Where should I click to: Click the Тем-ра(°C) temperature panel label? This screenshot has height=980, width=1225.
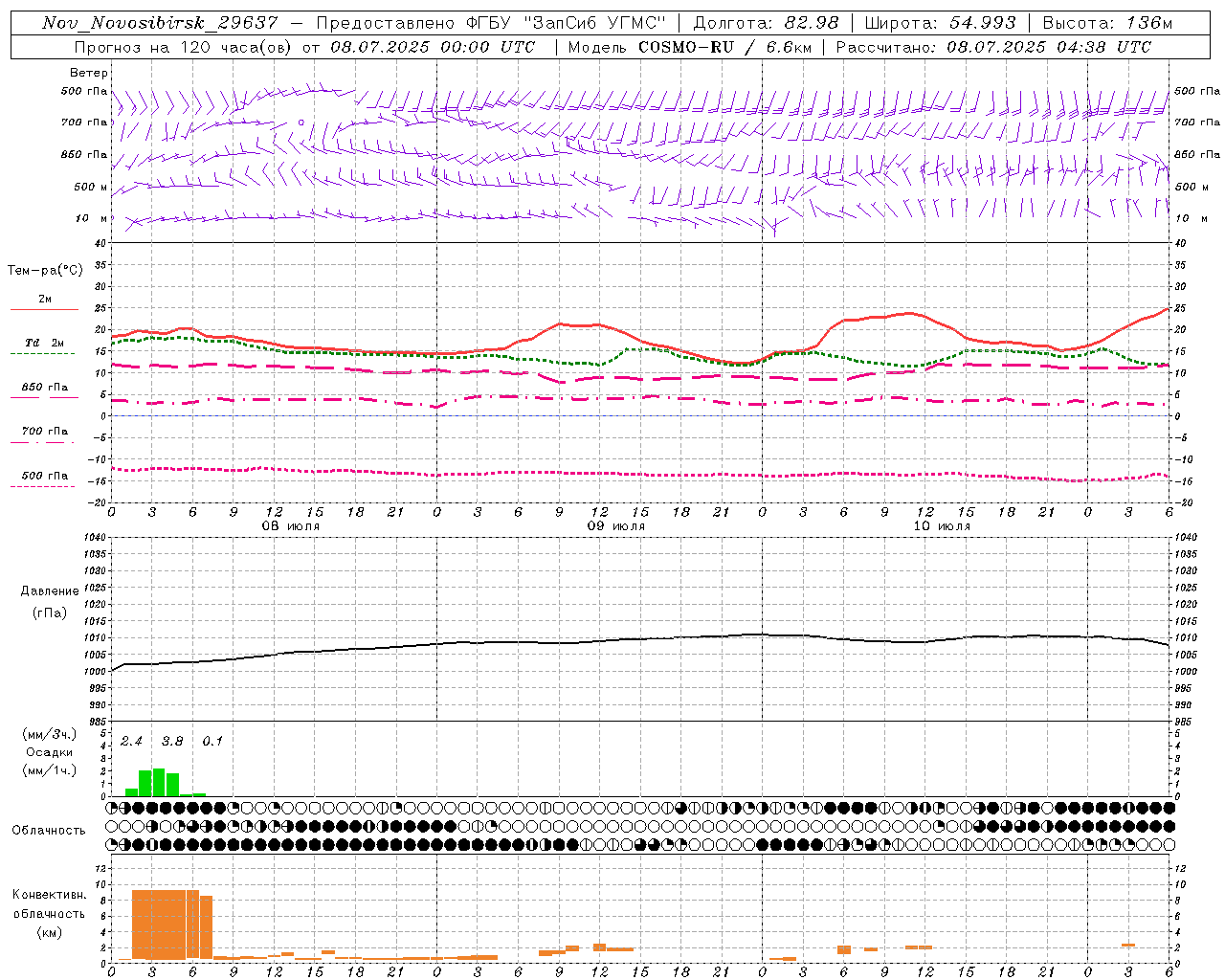pyautogui.click(x=45, y=271)
